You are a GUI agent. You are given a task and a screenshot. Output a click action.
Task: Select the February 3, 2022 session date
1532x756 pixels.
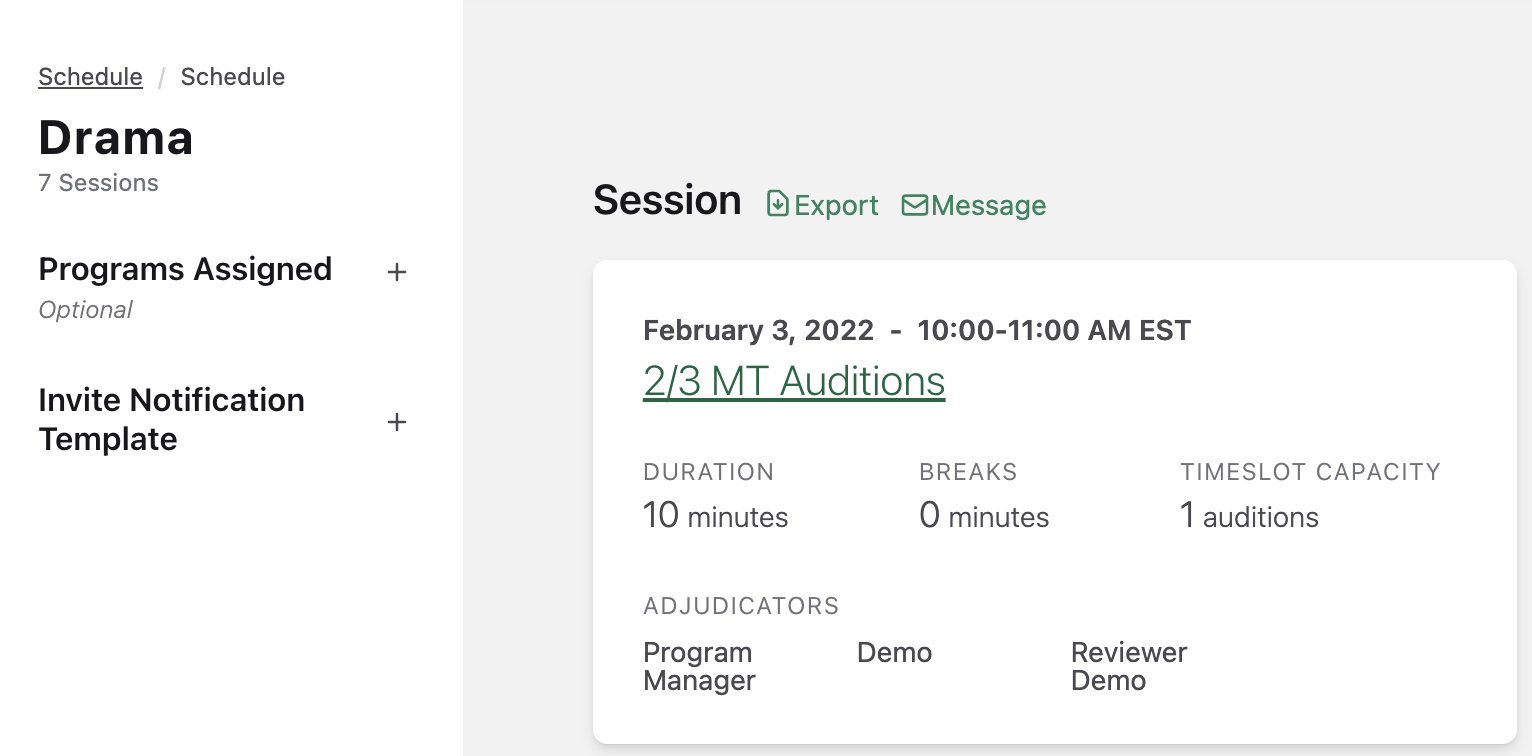pos(760,330)
